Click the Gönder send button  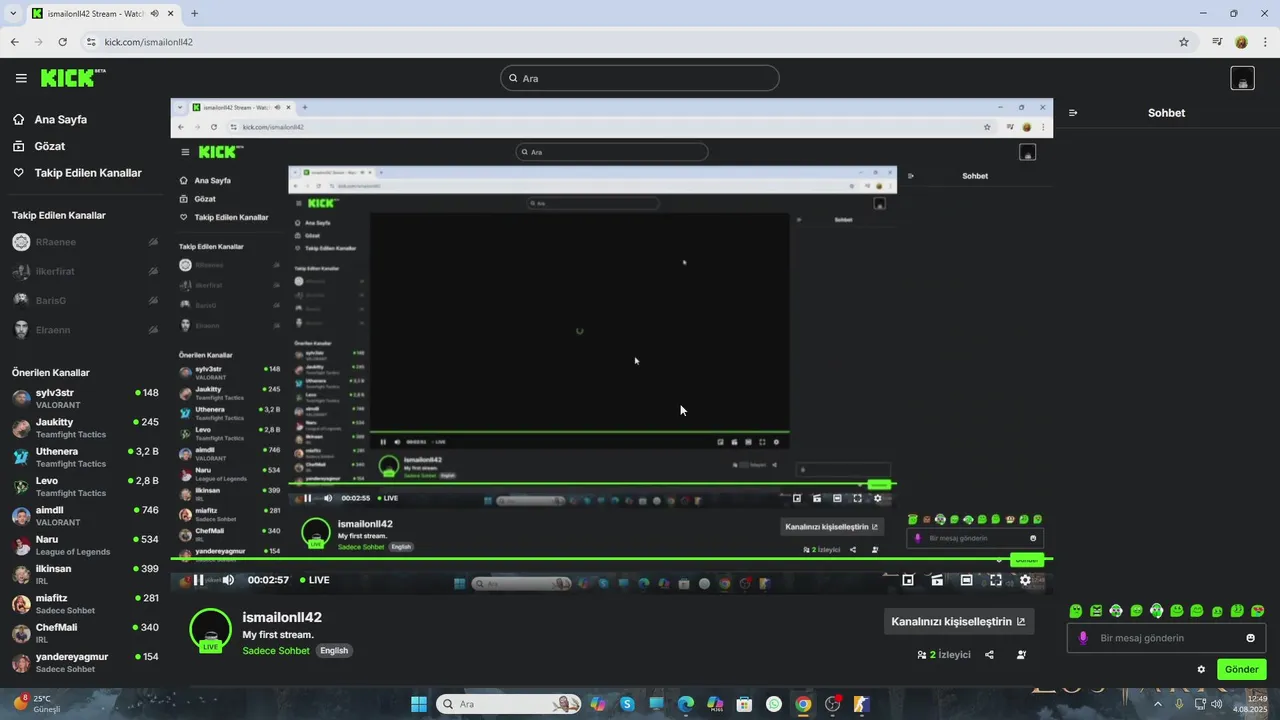pyautogui.click(x=1242, y=670)
